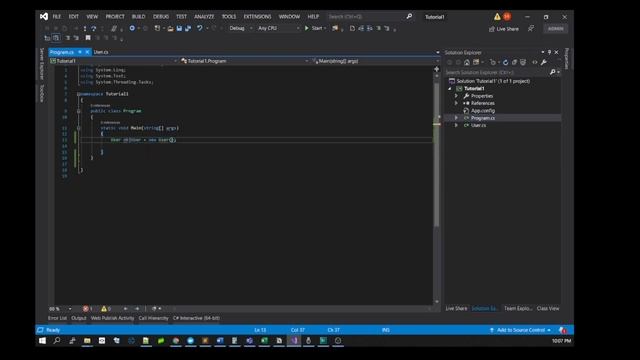Open the EDIT menu
Viewport: 640px width, 360px height.
(73, 17)
